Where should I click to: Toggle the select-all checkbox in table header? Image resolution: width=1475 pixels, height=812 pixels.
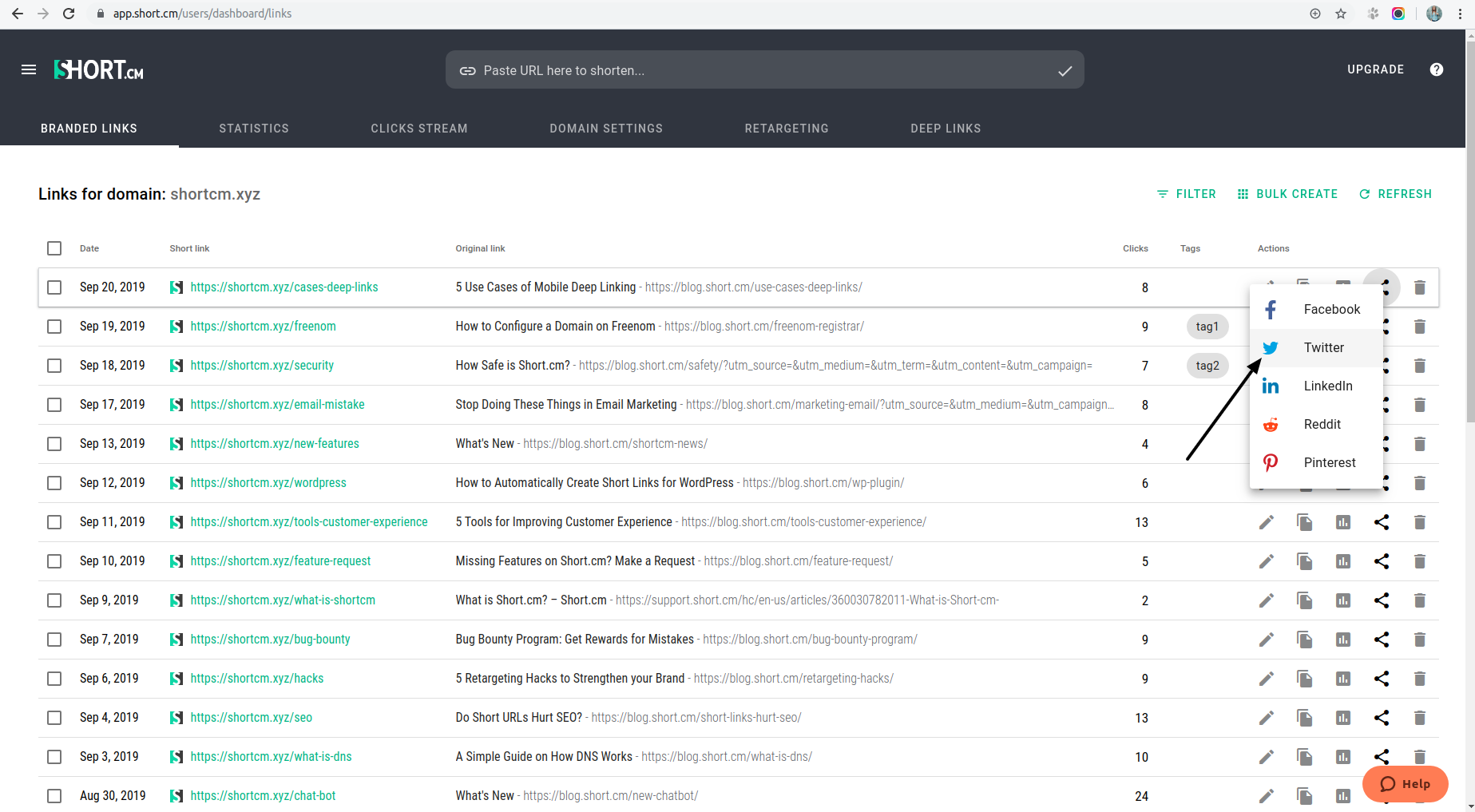point(54,248)
